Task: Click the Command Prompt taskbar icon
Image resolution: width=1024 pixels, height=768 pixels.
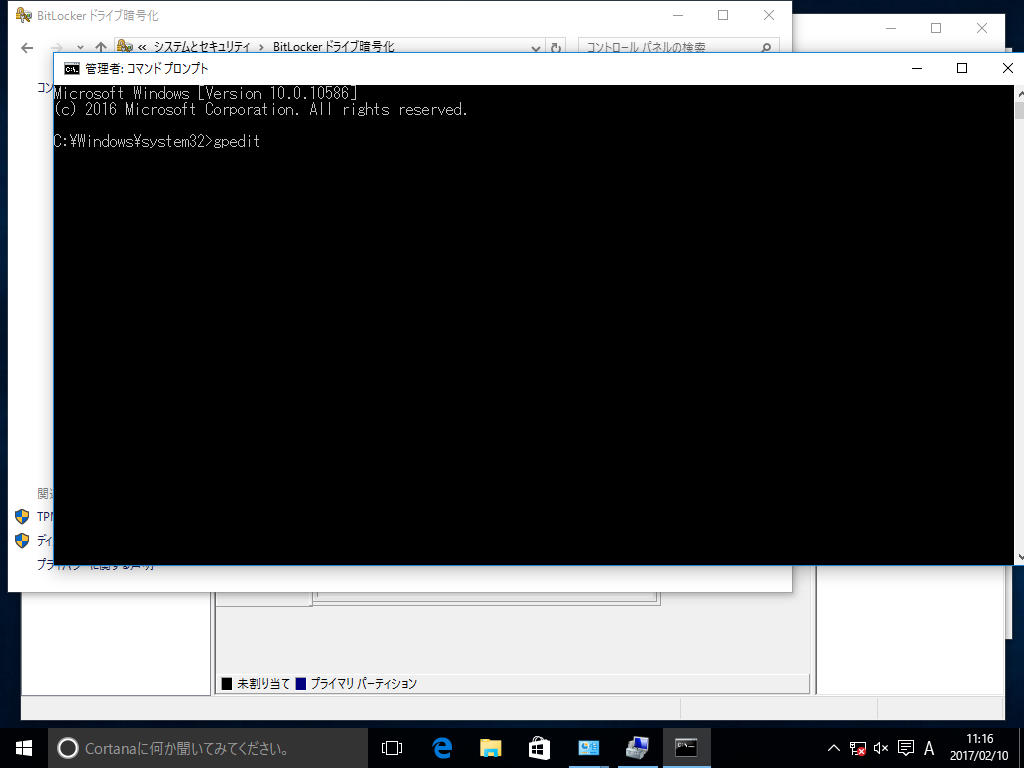Action: coord(686,748)
